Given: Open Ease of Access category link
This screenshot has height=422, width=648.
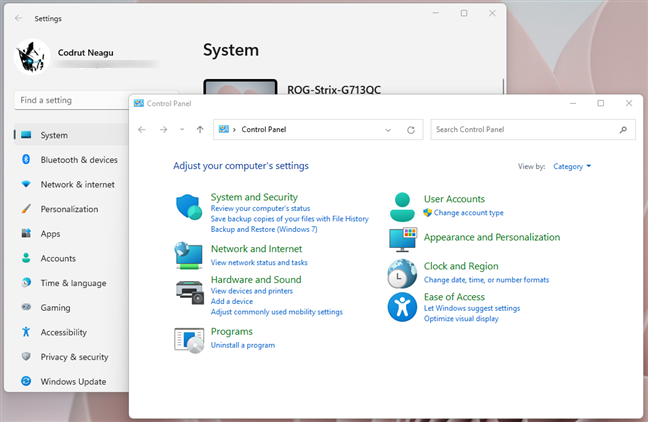Looking at the screenshot, I should 454,297.
